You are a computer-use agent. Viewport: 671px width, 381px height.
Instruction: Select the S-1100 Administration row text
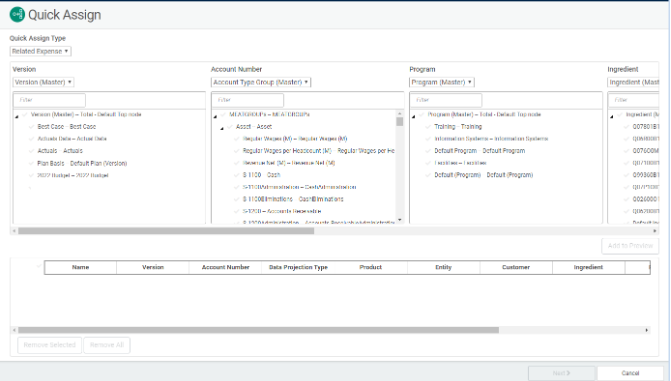(299, 187)
